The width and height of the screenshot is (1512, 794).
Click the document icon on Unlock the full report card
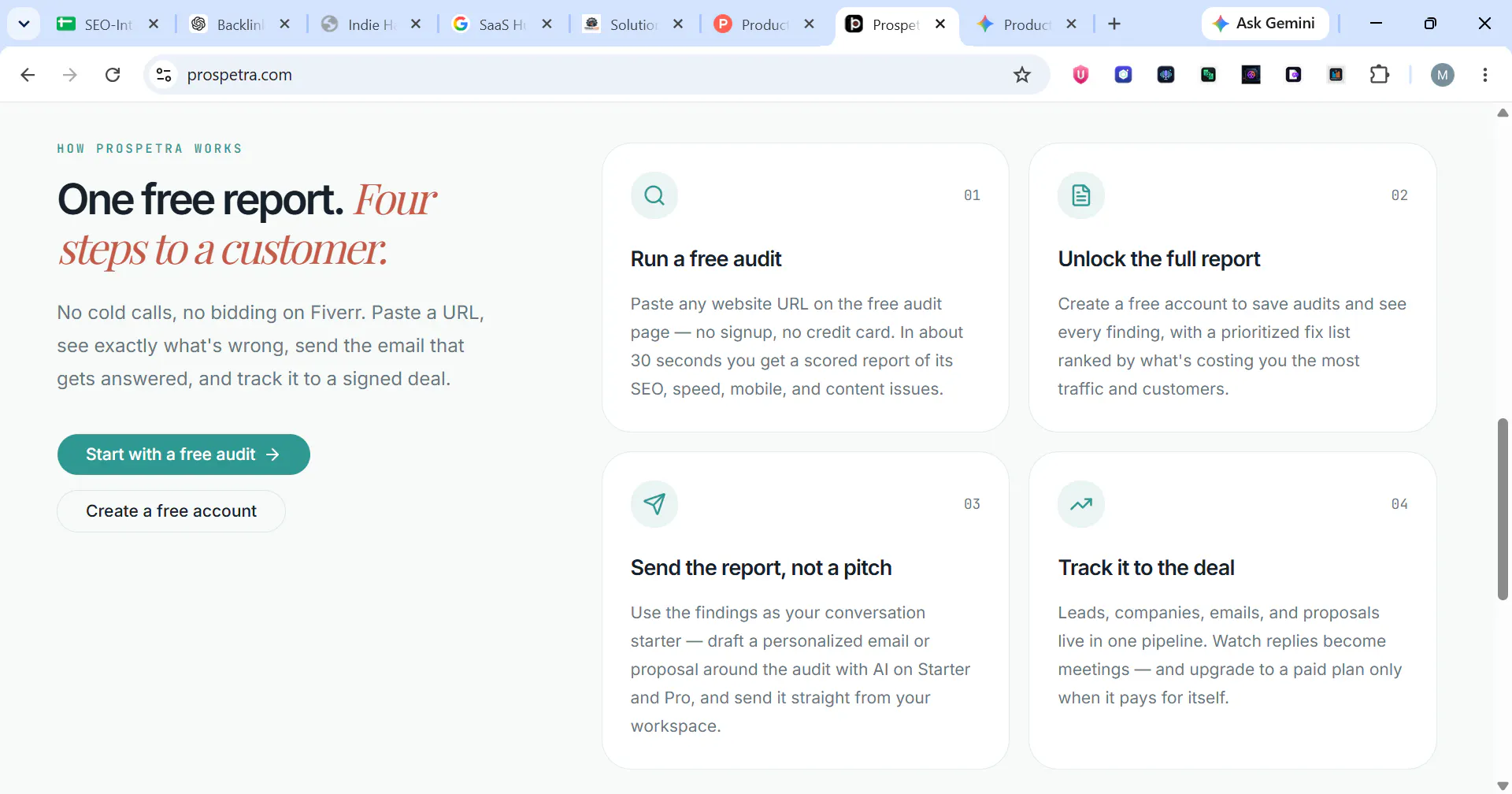point(1081,195)
